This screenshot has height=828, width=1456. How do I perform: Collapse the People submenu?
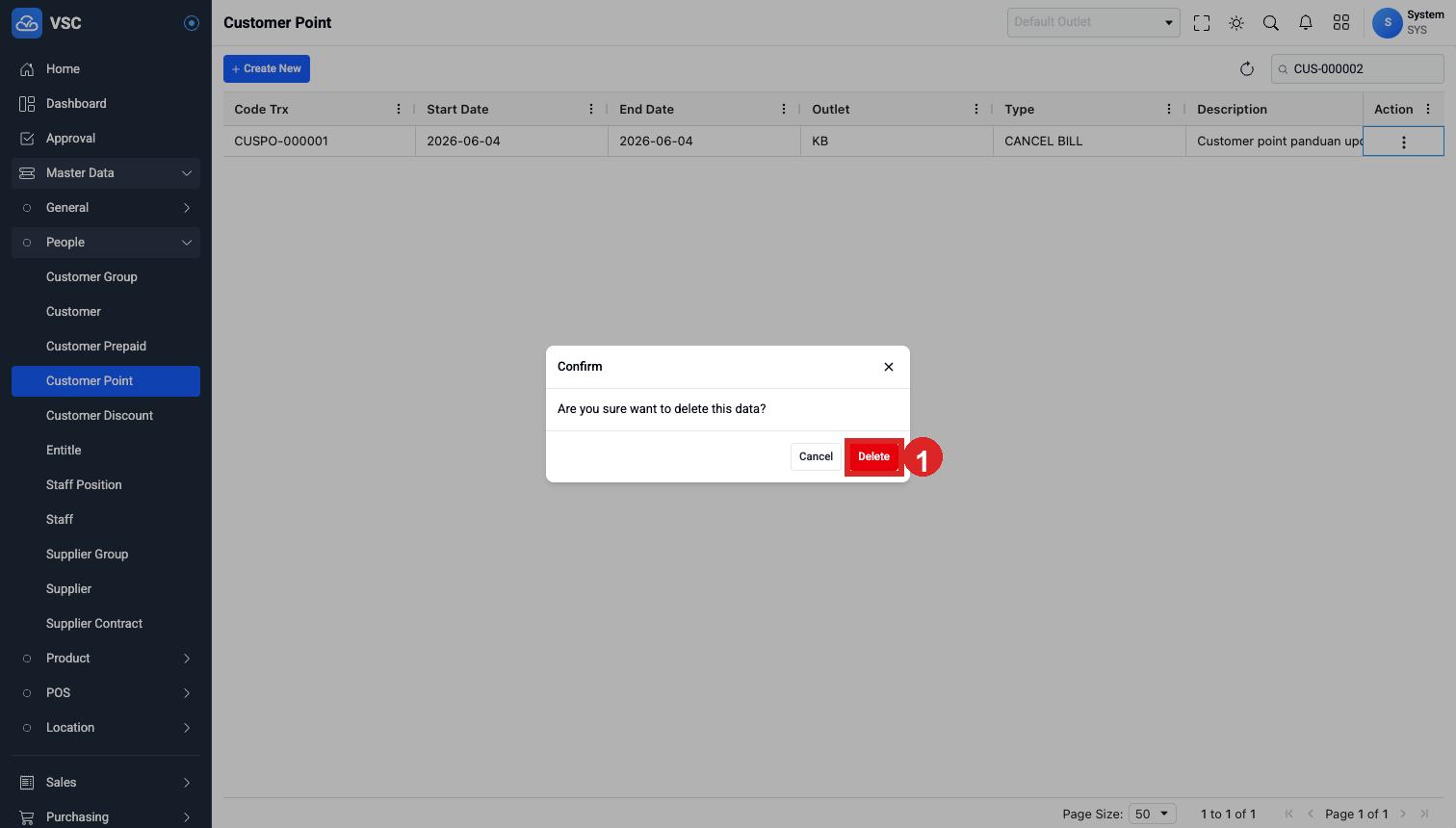pyautogui.click(x=106, y=243)
